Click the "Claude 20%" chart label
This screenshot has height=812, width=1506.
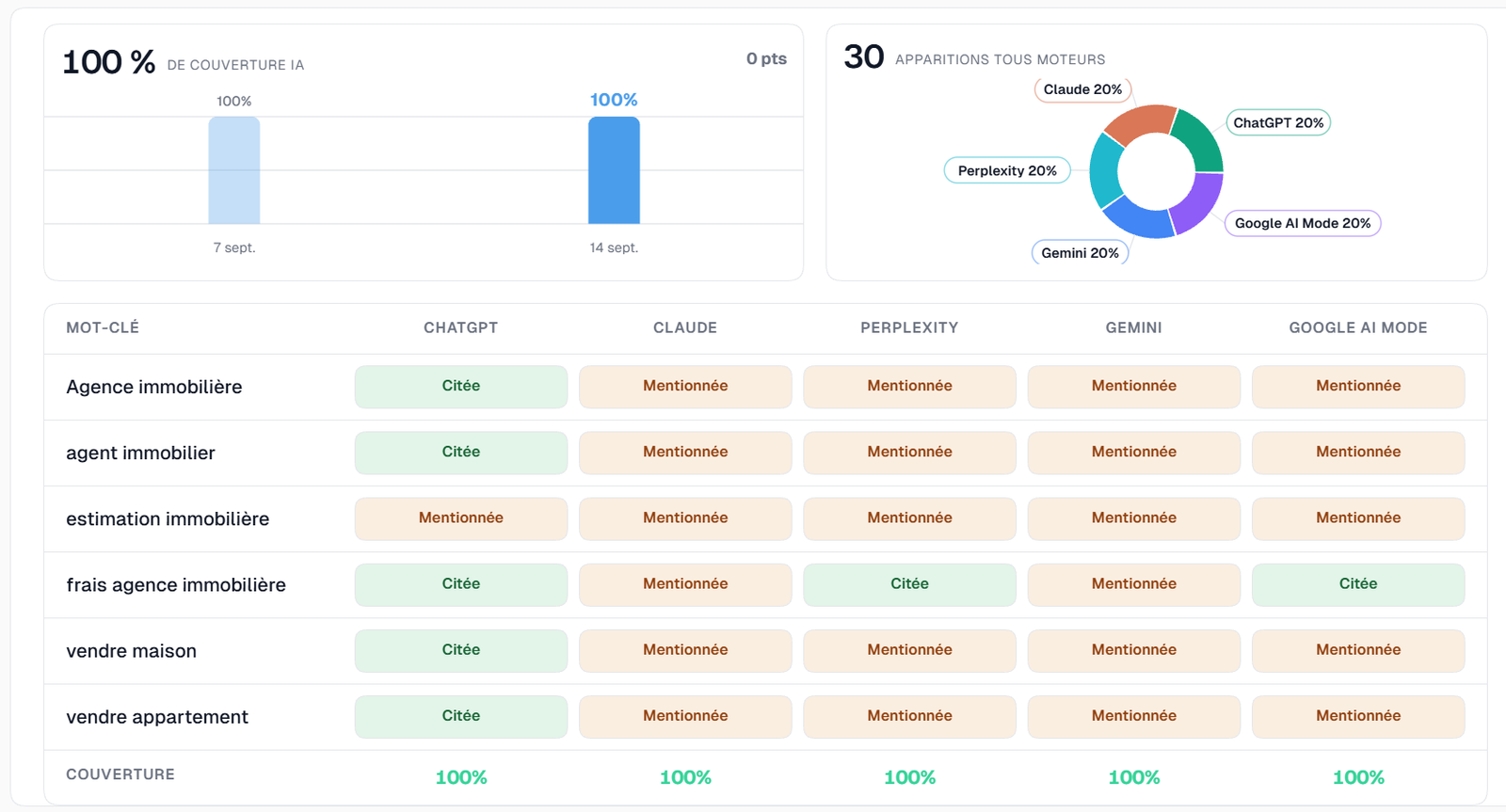[x=1082, y=89]
